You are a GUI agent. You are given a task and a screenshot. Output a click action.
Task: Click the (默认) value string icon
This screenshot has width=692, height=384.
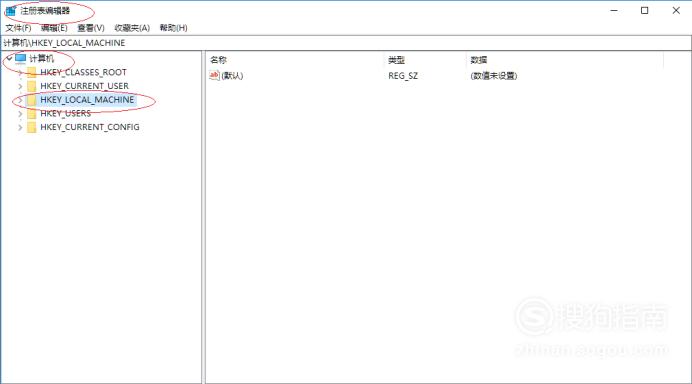coord(214,75)
